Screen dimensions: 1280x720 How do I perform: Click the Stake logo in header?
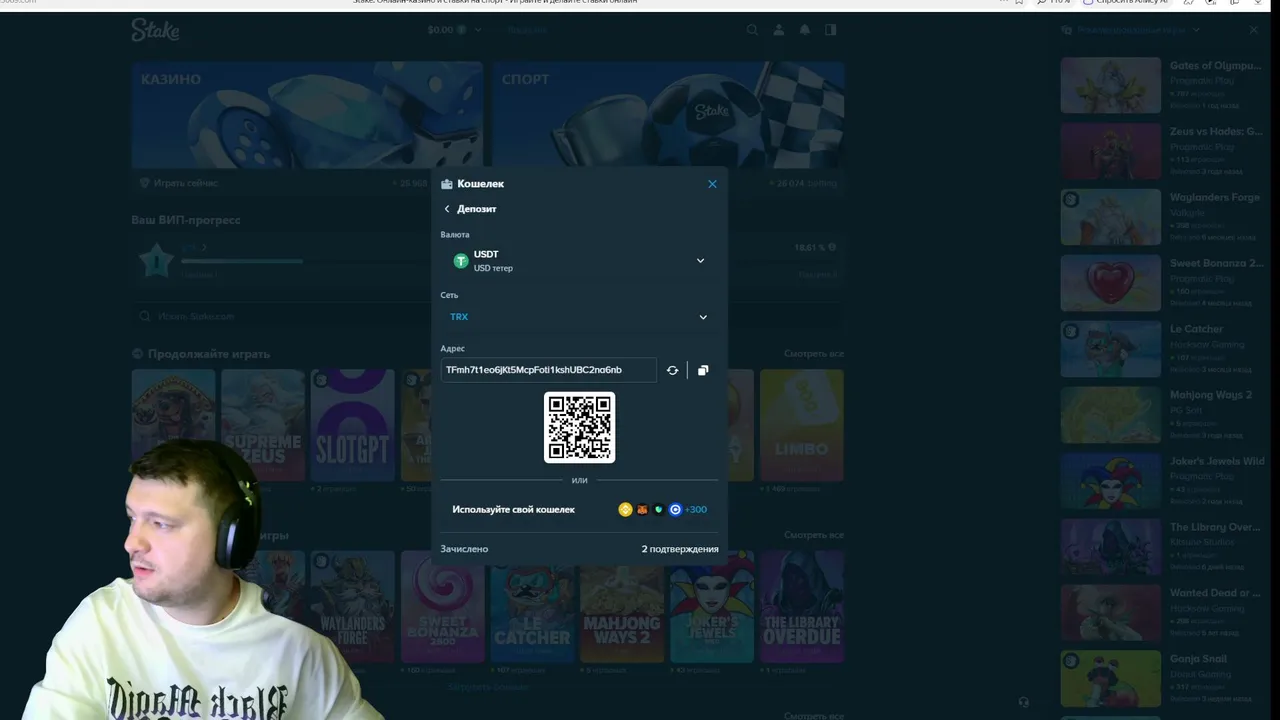click(155, 30)
